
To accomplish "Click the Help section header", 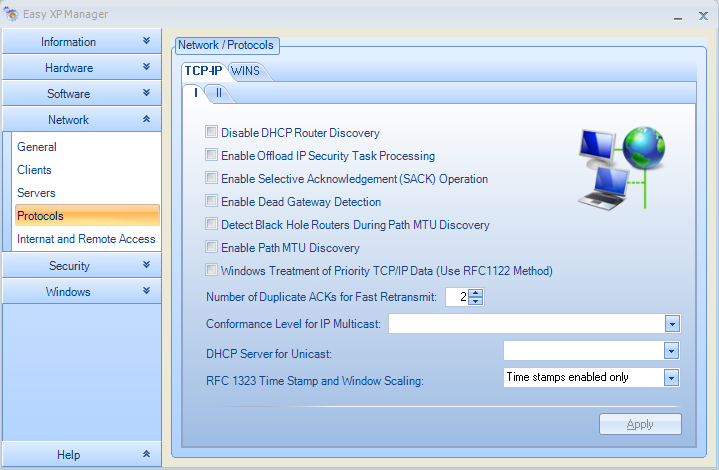I will point(82,454).
